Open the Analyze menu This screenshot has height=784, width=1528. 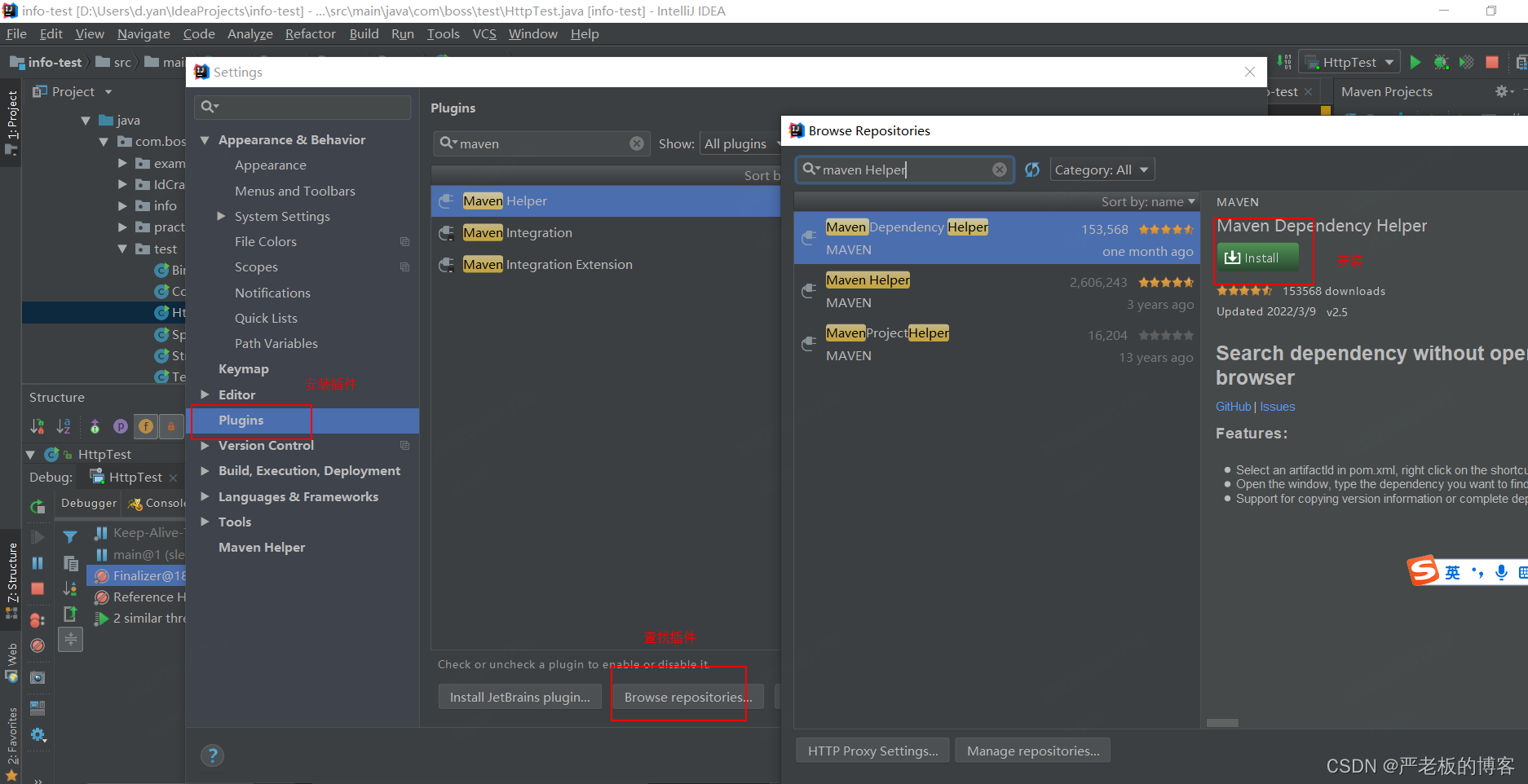tap(250, 33)
